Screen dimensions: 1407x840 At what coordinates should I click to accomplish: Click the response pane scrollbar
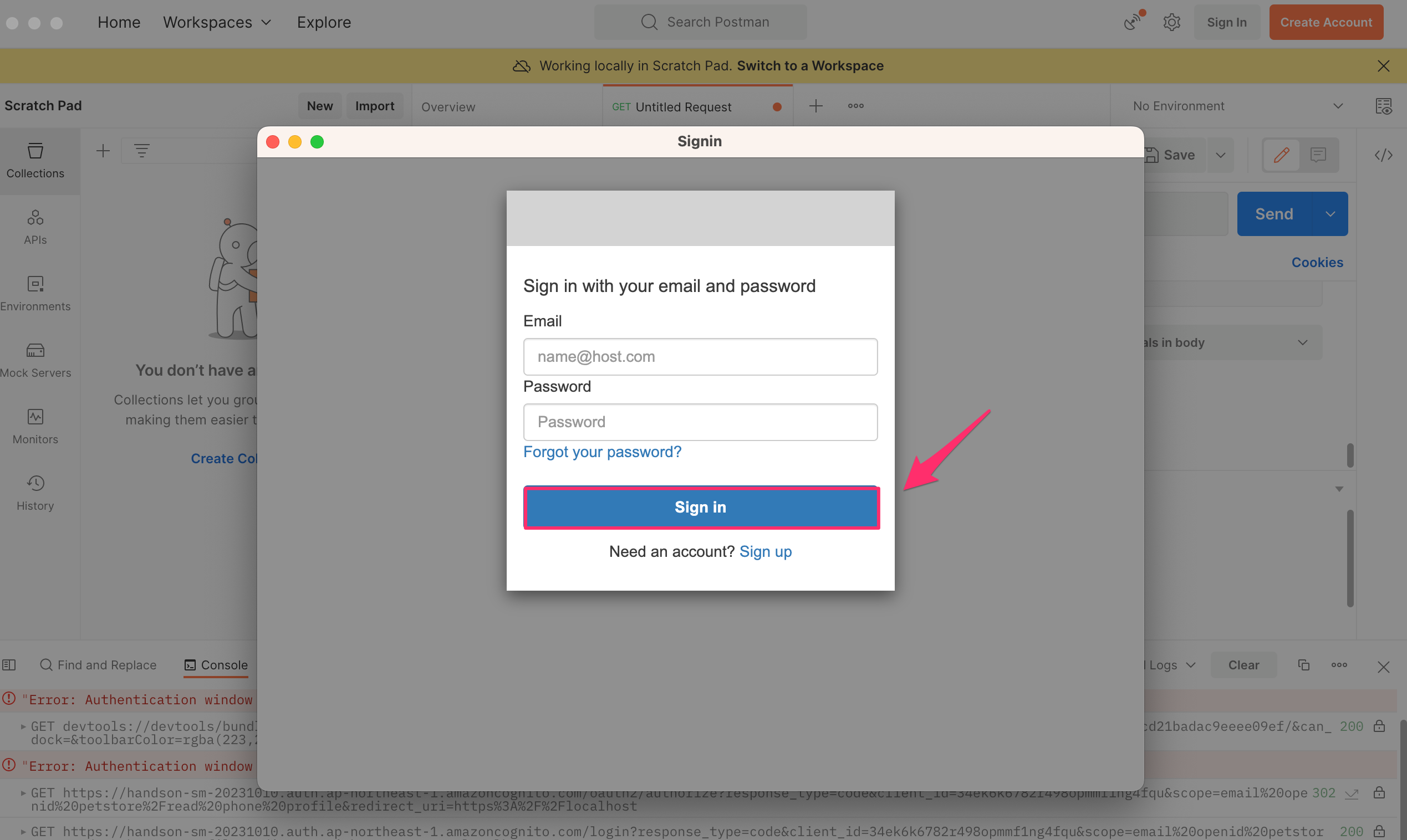(x=1350, y=558)
